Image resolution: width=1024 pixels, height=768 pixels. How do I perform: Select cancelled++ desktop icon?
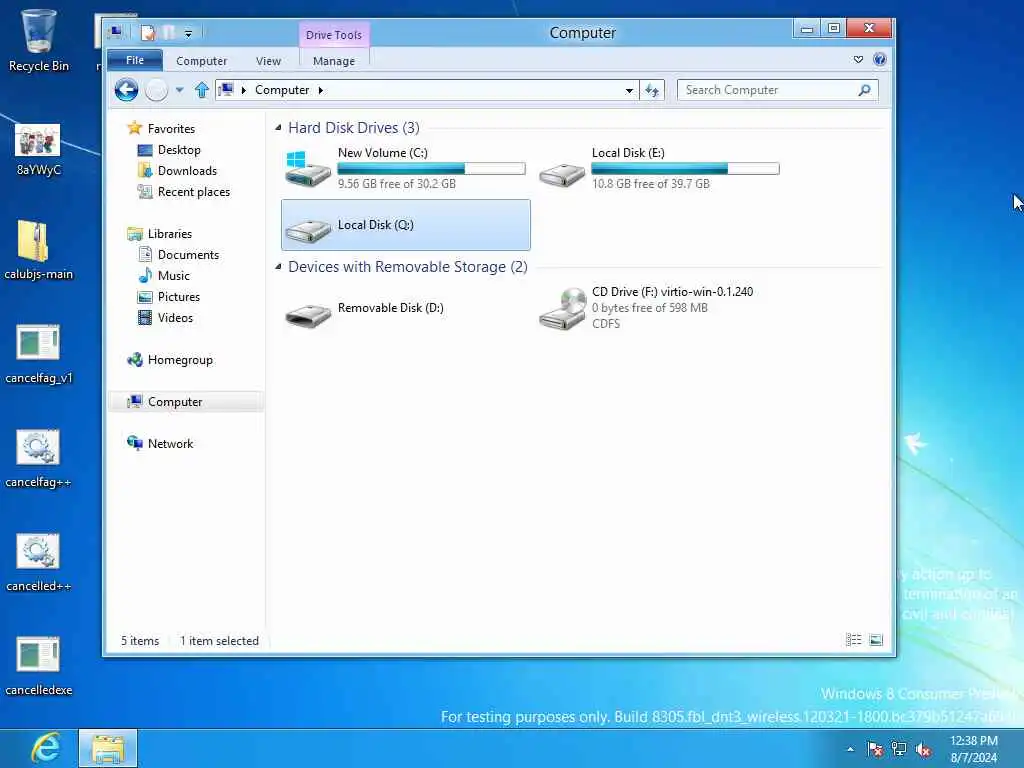[39, 562]
